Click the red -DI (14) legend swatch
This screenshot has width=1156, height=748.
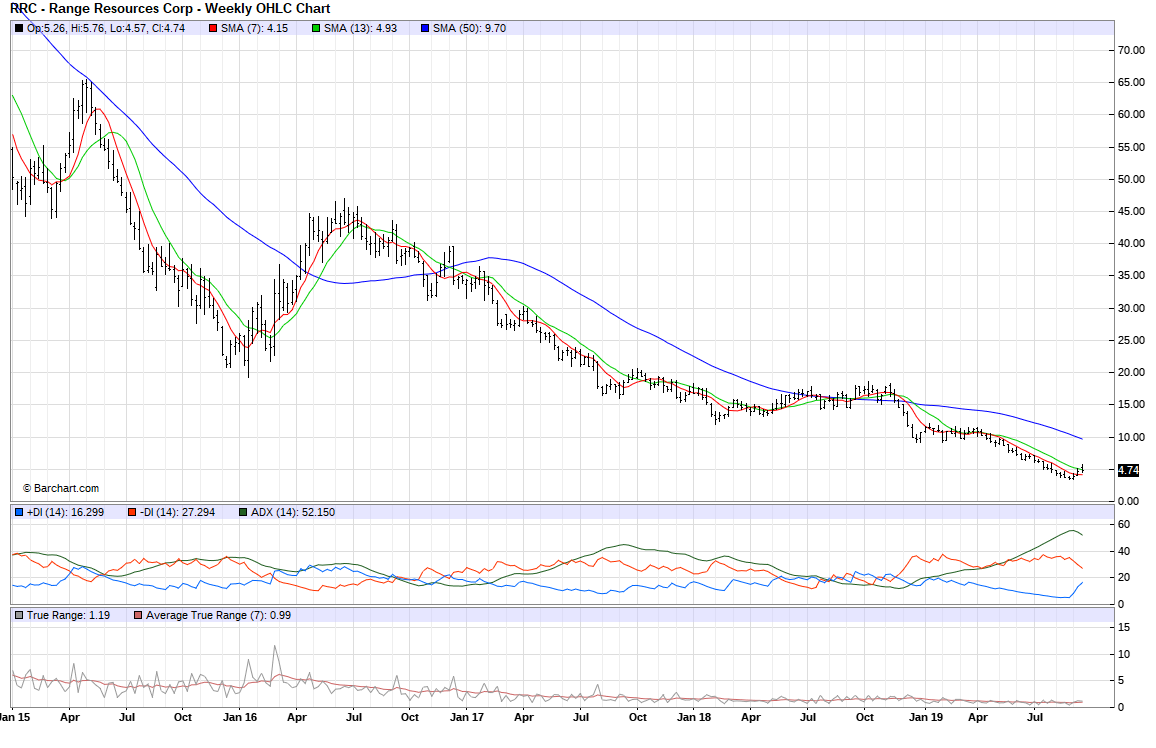131,512
